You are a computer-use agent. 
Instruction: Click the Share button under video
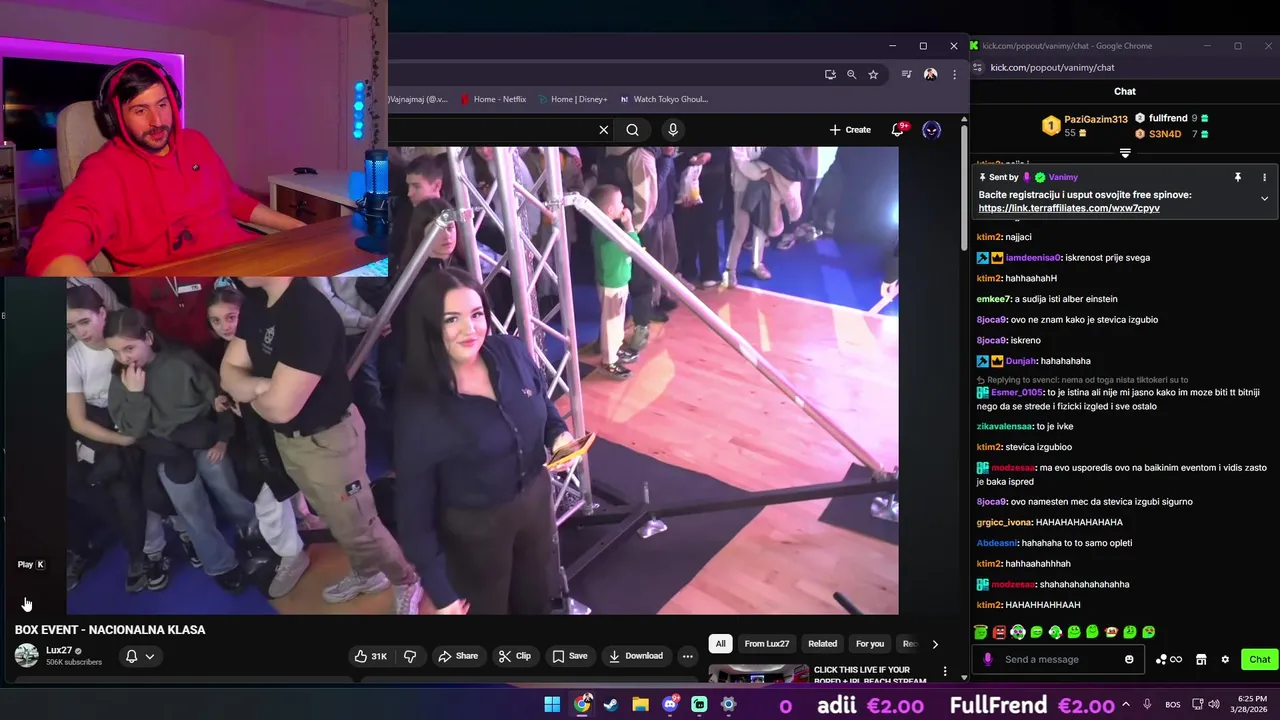(458, 656)
